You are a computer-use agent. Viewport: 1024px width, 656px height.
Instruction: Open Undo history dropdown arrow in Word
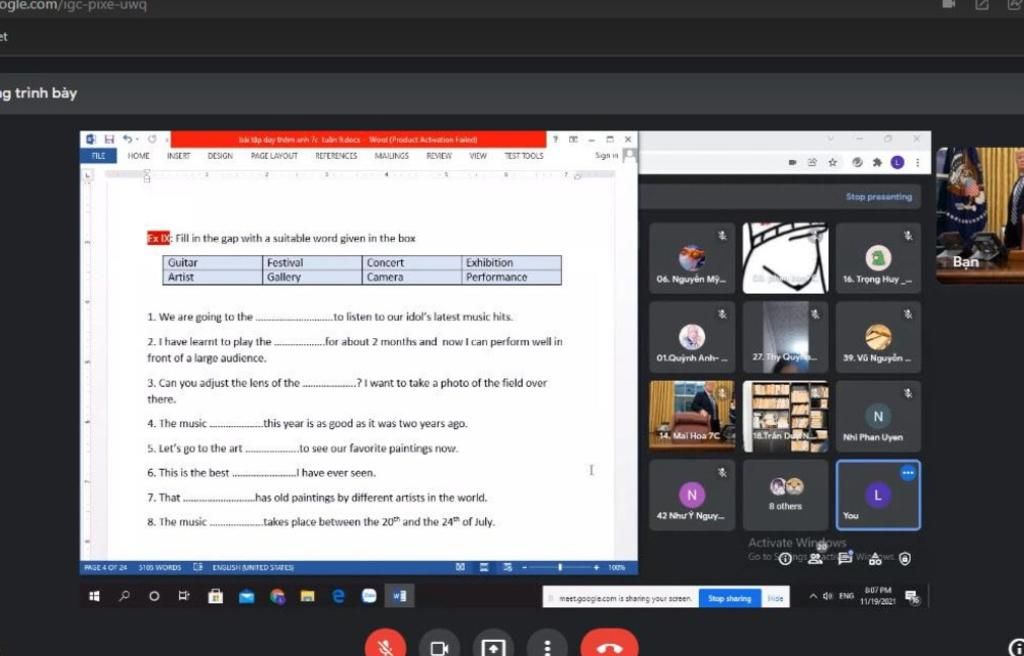(137, 140)
